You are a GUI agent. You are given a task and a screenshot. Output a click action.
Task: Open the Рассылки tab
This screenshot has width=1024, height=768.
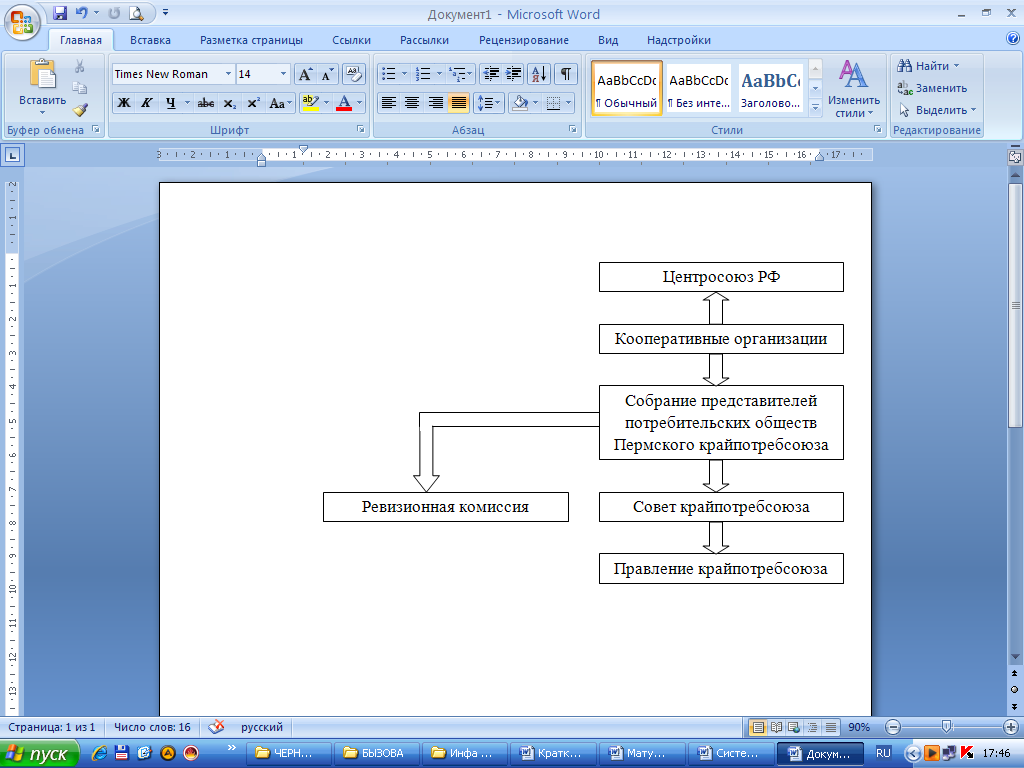[x=424, y=40]
